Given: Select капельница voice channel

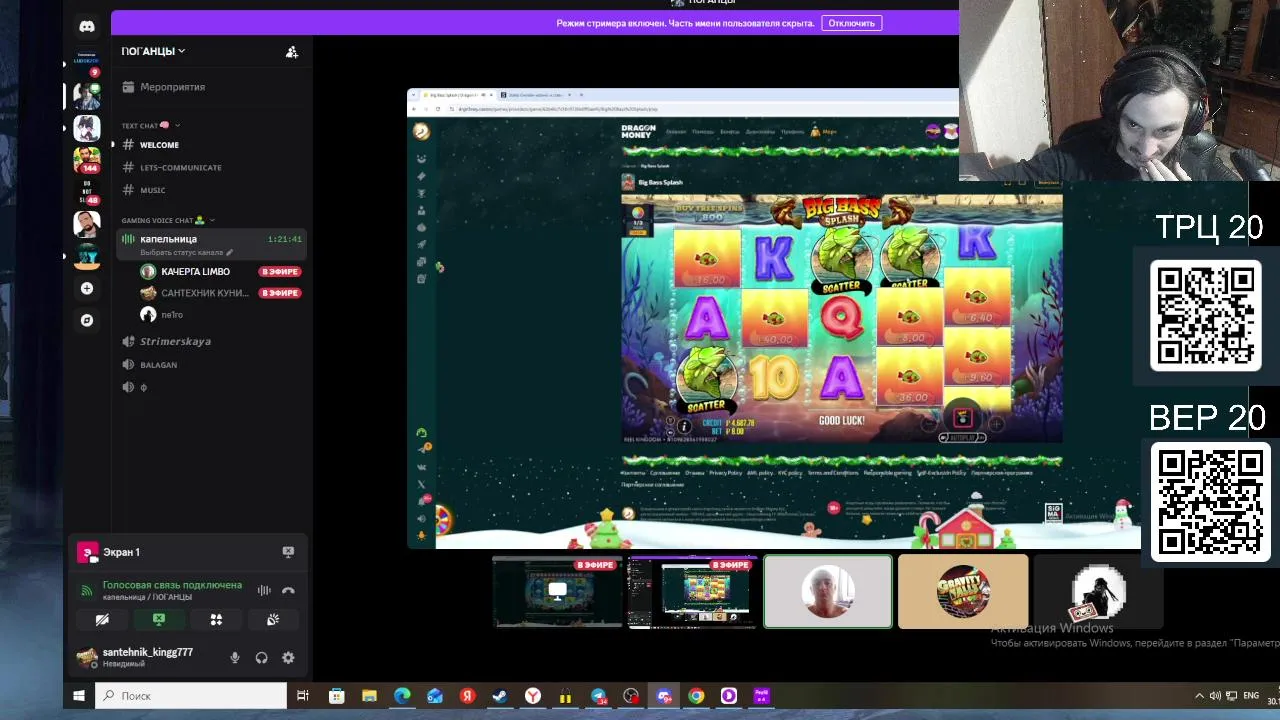Looking at the screenshot, I should point(210,244).
